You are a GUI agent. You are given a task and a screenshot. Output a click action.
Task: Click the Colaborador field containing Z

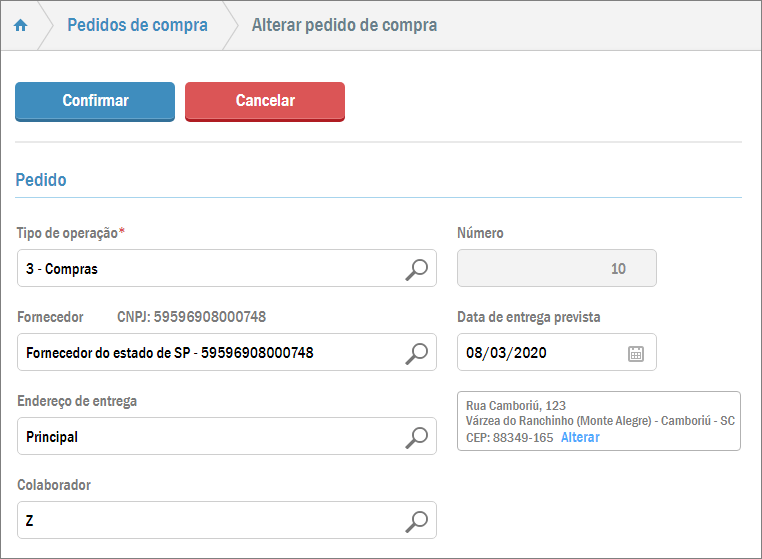pyautogui.click(x=210, y=521)
